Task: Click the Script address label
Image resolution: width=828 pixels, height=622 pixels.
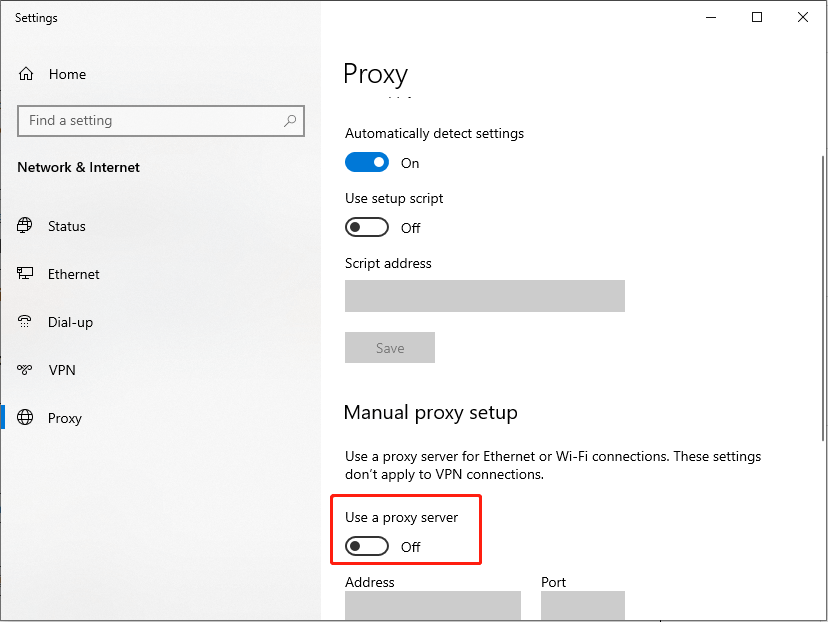Action: [388, 263]
